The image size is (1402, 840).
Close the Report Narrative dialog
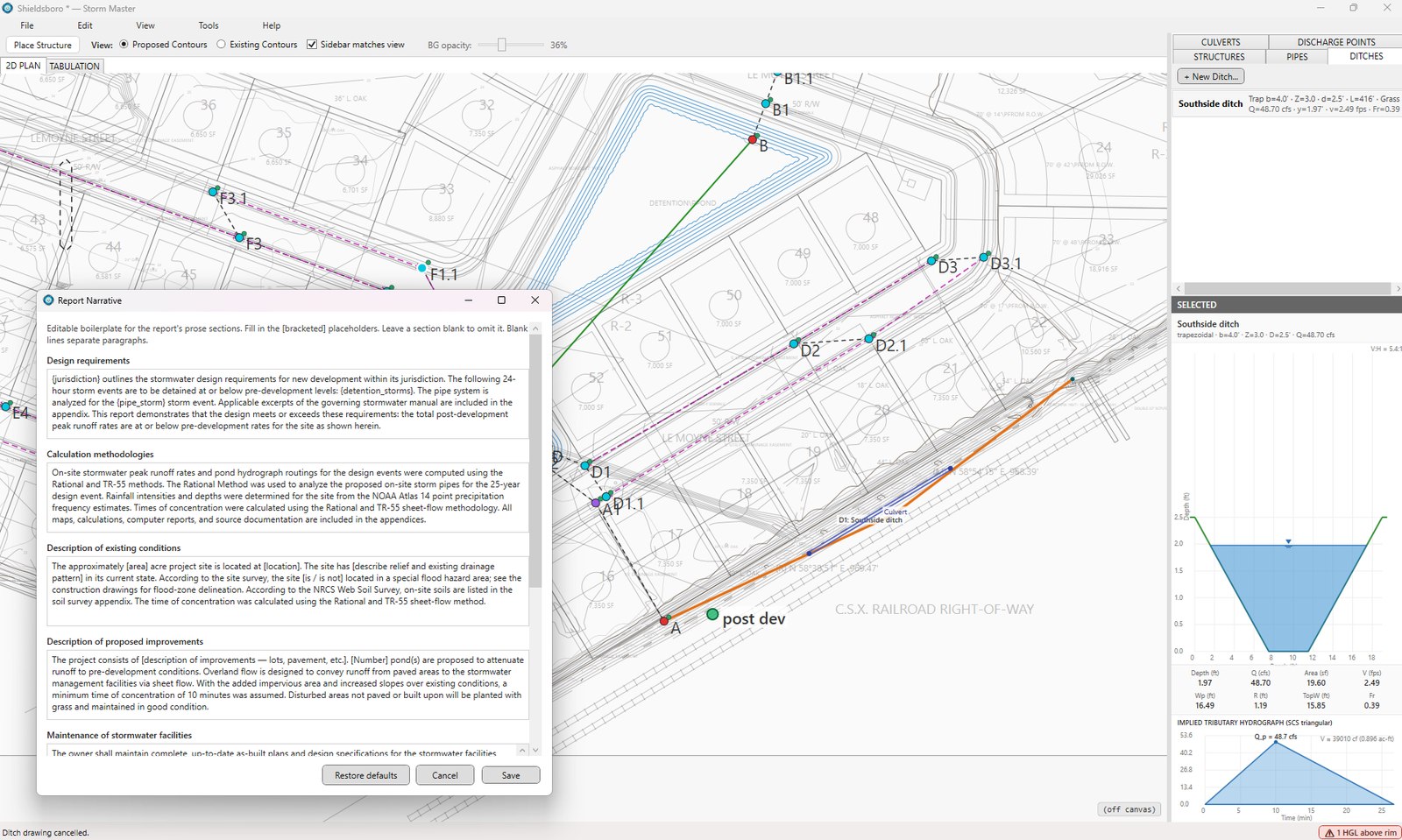pos(535,300)
